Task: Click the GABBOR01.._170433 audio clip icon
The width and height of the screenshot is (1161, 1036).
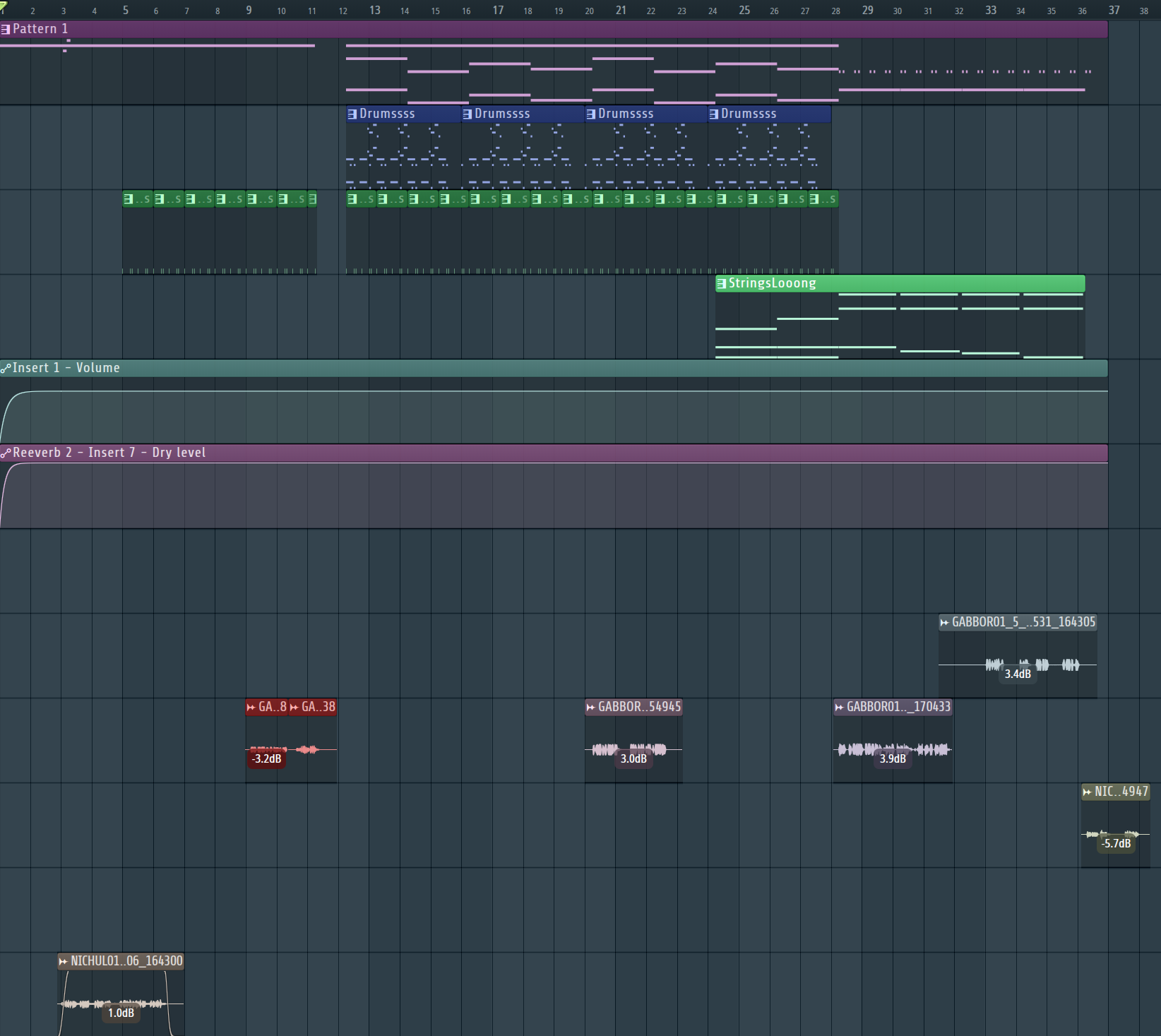Action: (839, 707)
